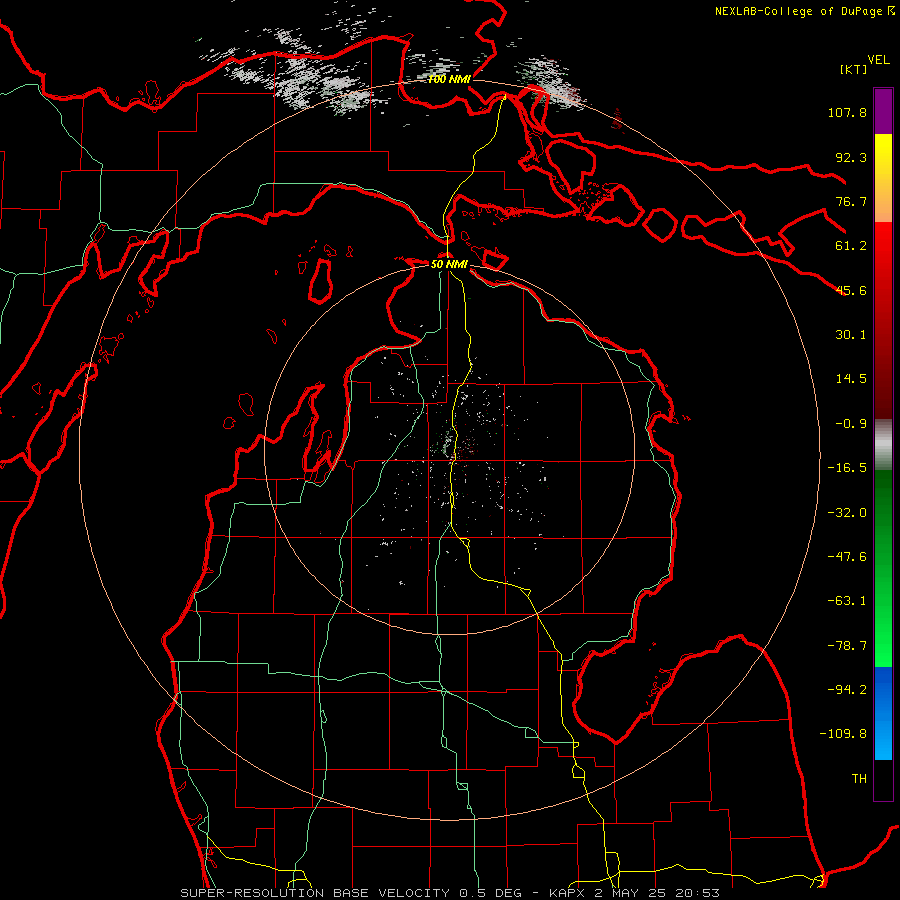Click the -94.2 scale value

(847, 690)
